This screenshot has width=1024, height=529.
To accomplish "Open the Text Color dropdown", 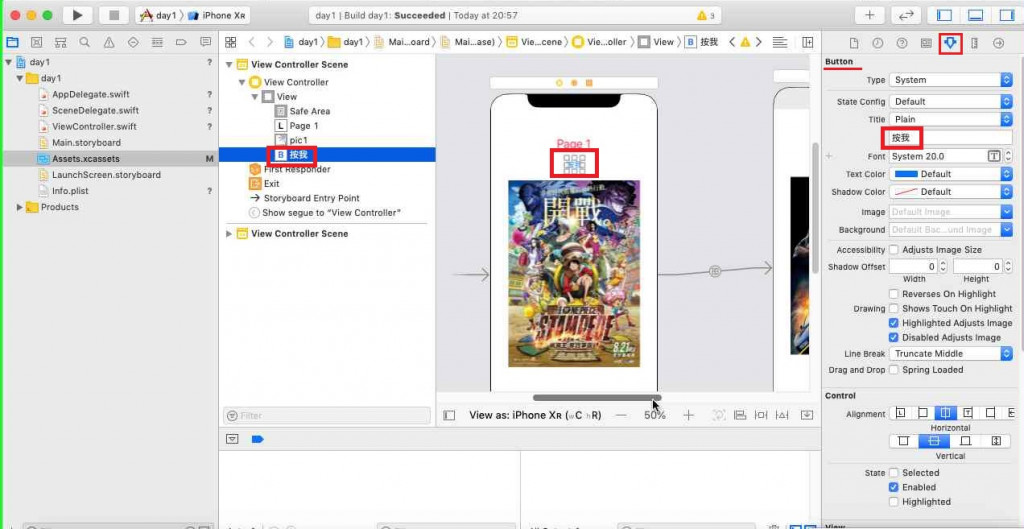I will pyautogui.click(x=1006, y=174).
